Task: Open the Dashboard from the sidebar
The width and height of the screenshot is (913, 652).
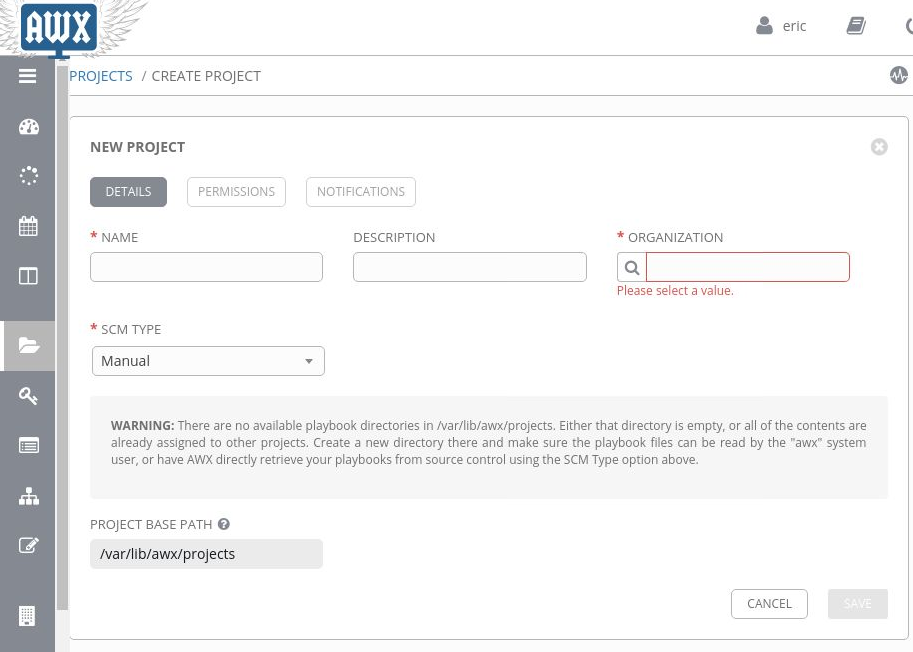Action: tap(28, 126)
